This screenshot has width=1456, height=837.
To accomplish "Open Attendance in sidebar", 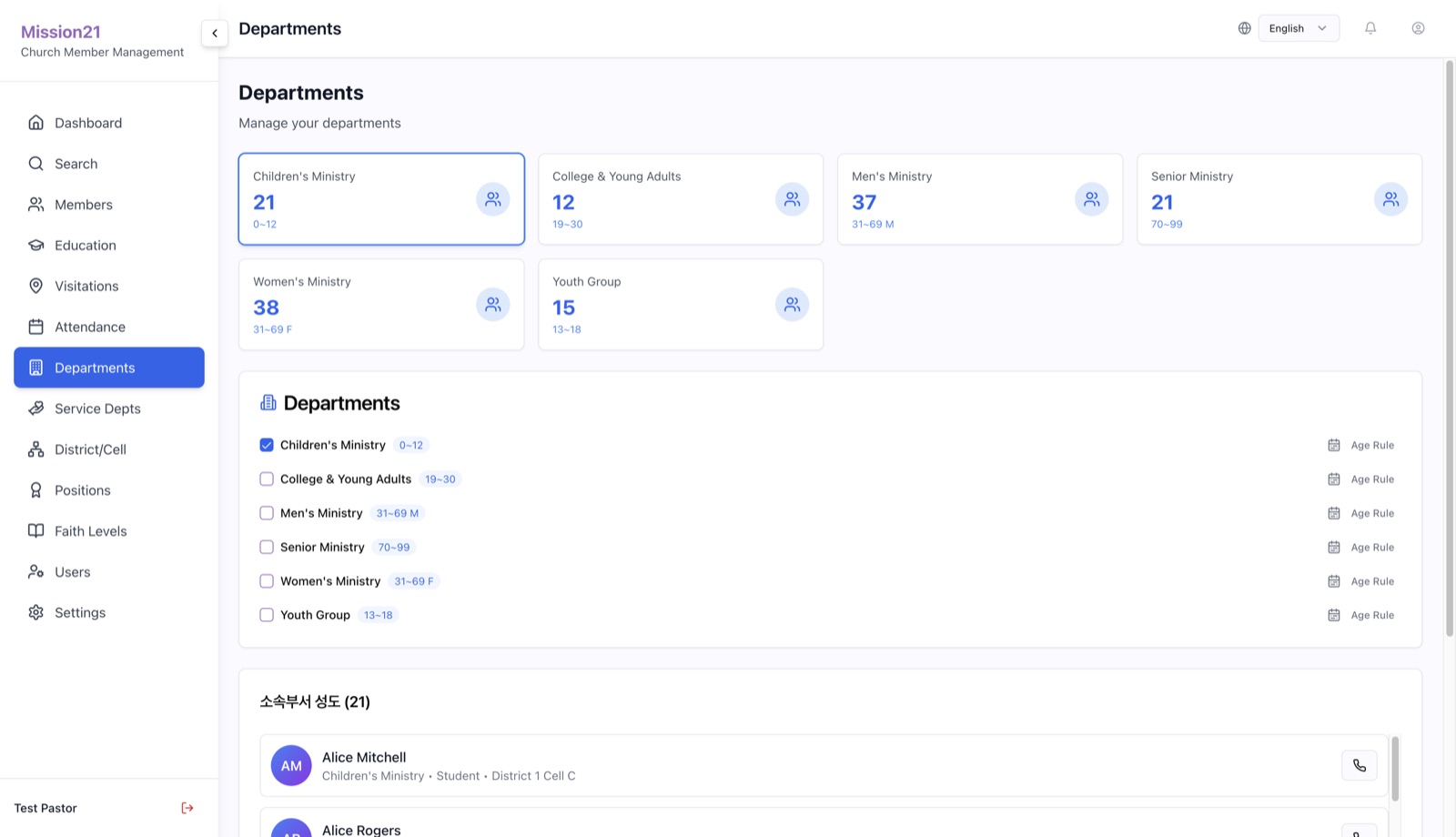I will (x=109, y=327).
